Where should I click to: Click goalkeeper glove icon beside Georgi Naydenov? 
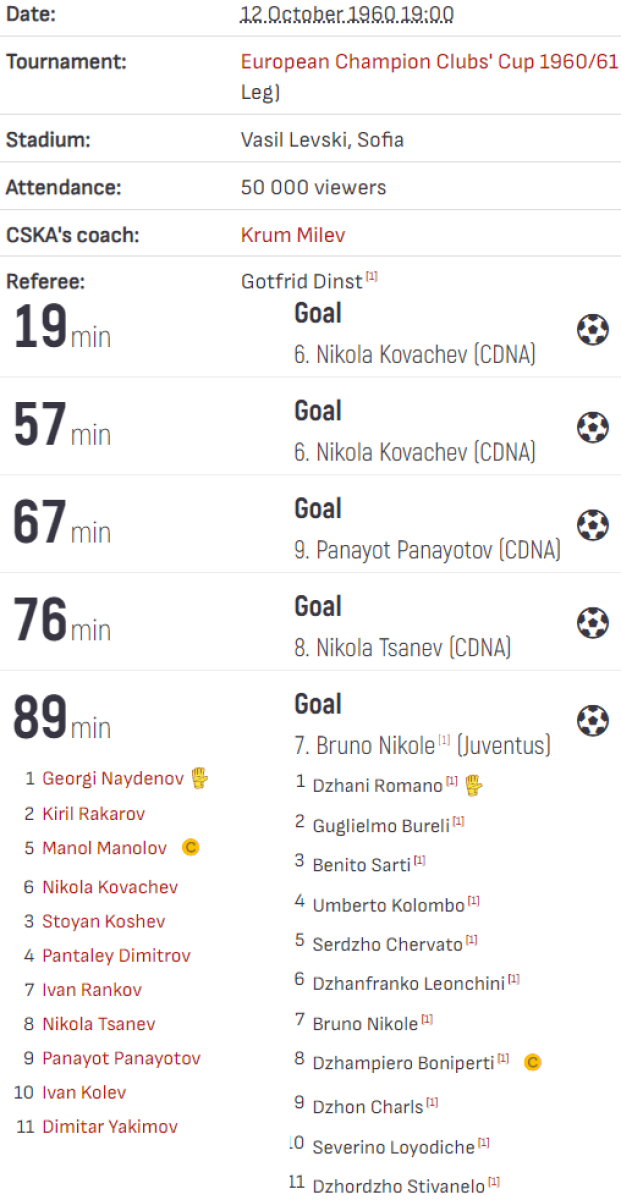click(x=199, y=778)
